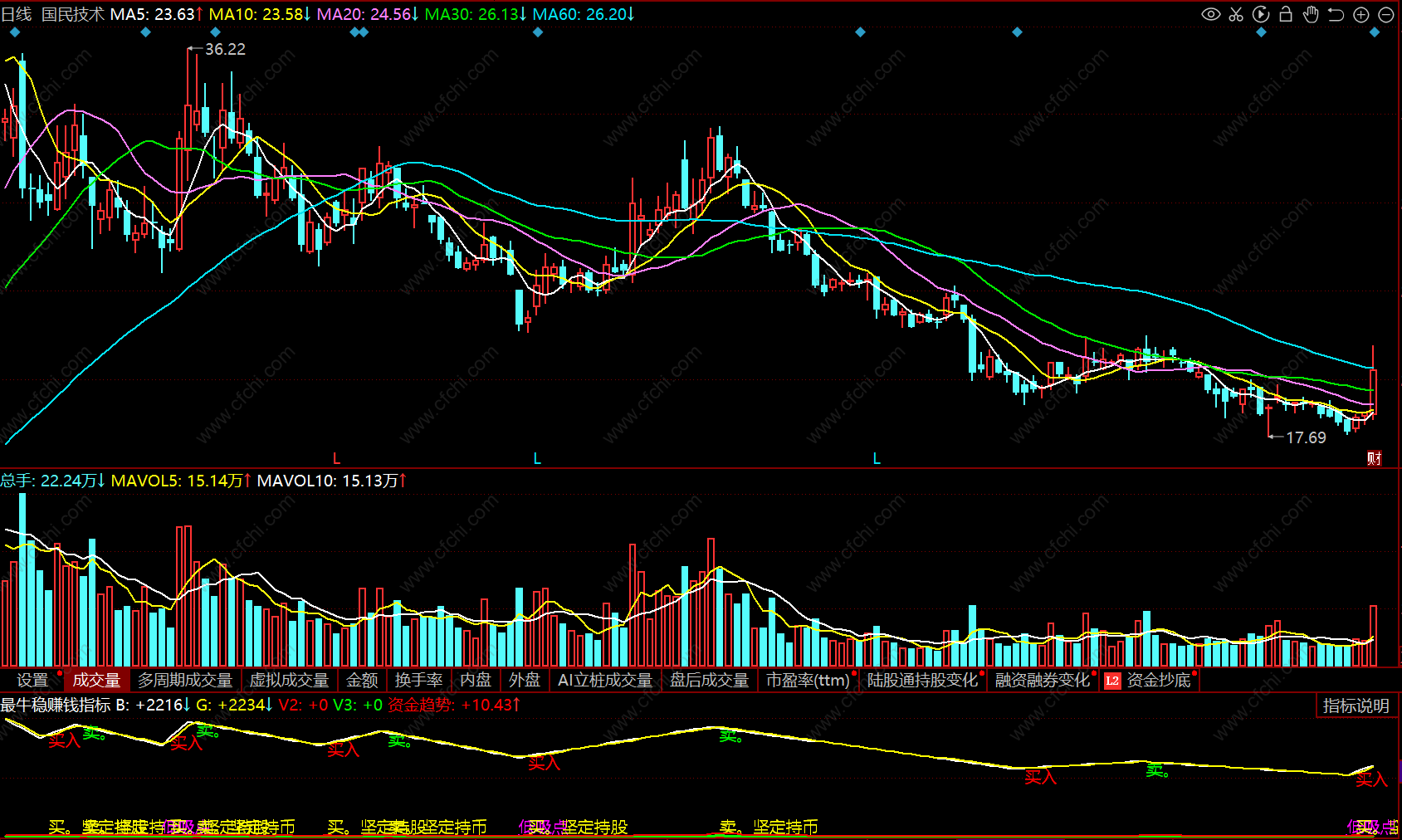Open the 设置 settings tab
This screenshot has width=1402, height=840.
(x=32, y=681)
